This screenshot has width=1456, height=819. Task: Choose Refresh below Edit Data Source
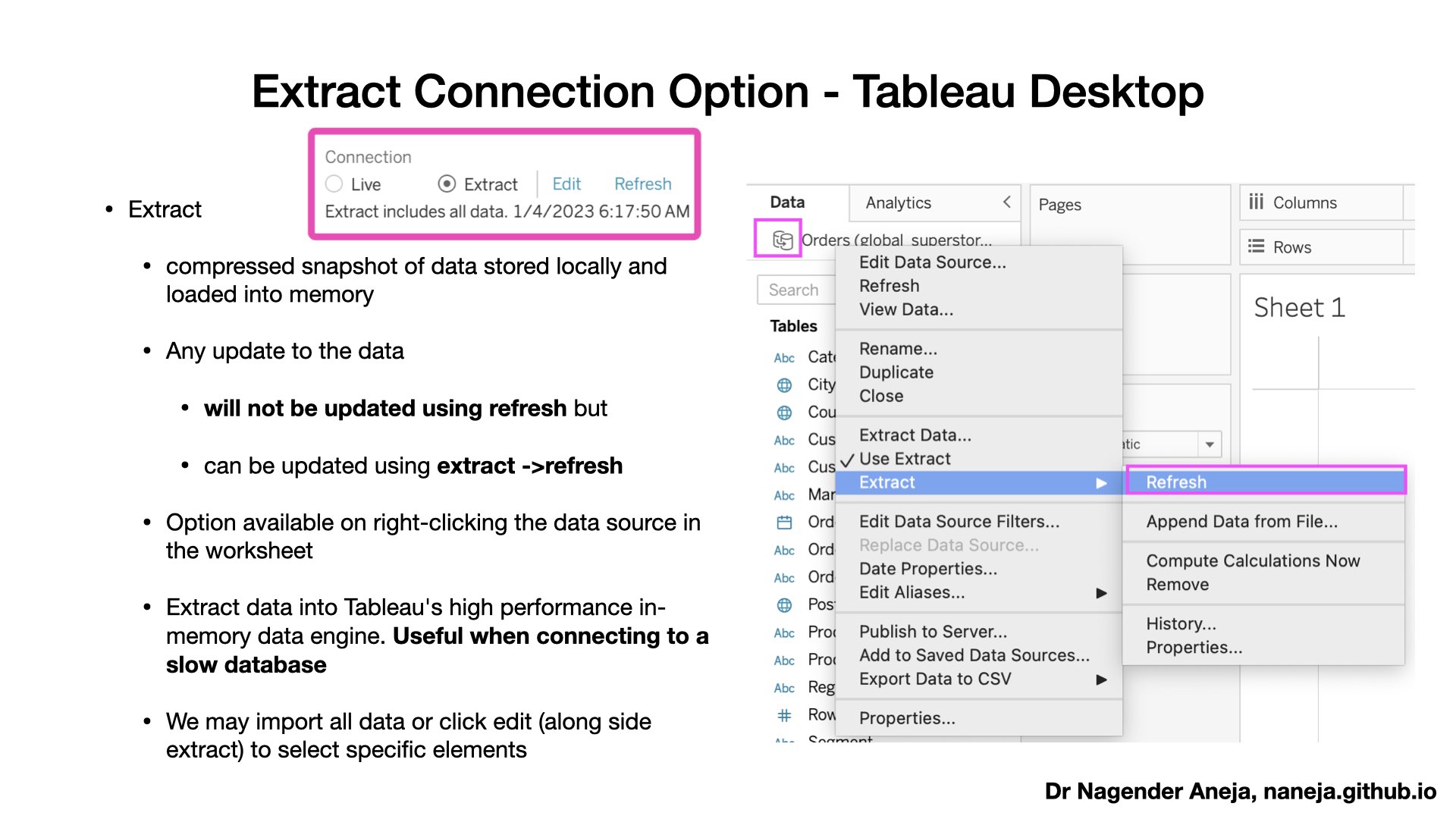(x=889, y=286)
